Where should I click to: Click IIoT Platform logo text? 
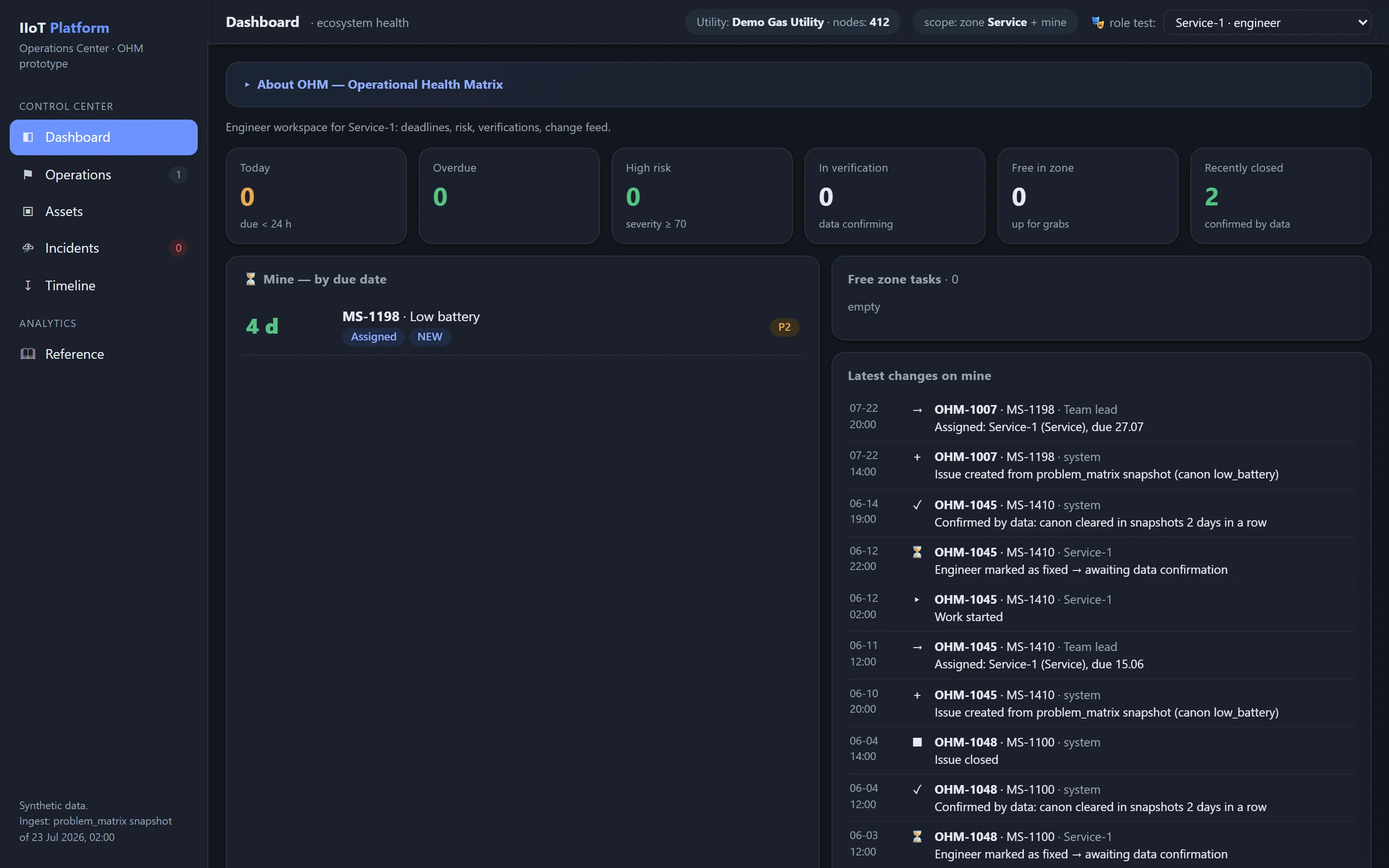[64, 27]
